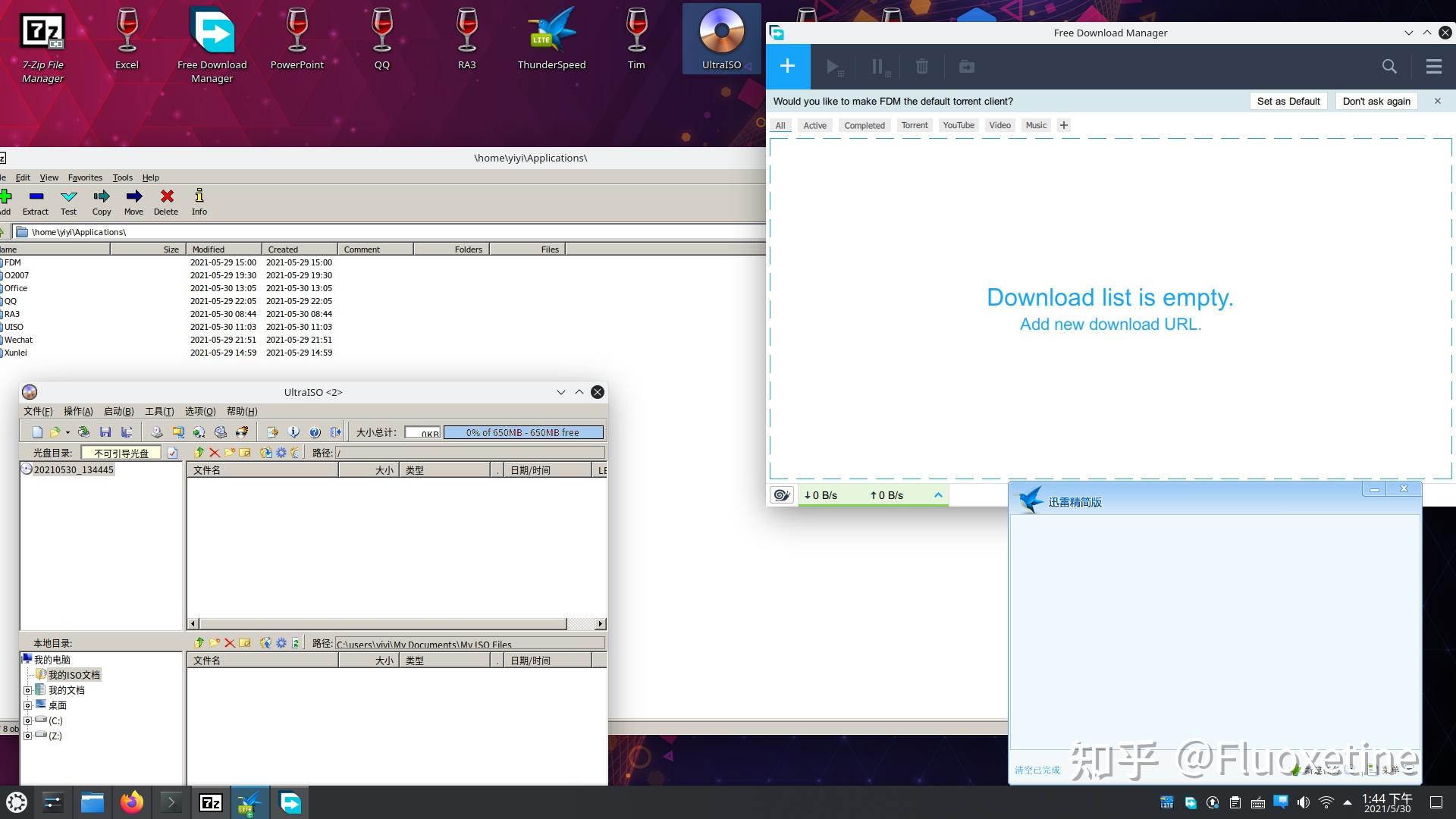Click 清空已完成 link in the Thunder window
The height and width of the screenshot is (819, 1456).
coord(1037,770)
